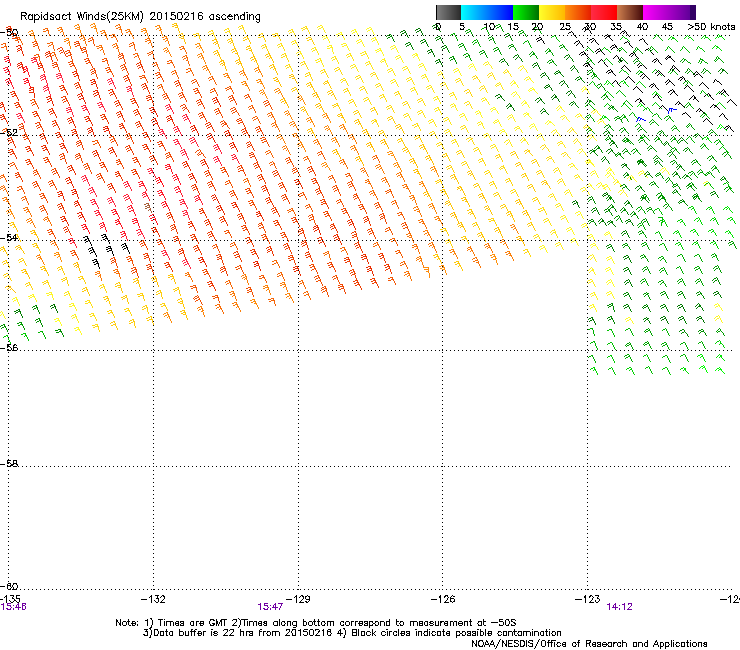Screen dimensions: 740x650
Task: Click the 15:46 pass time label
Action: coord(13,607)
